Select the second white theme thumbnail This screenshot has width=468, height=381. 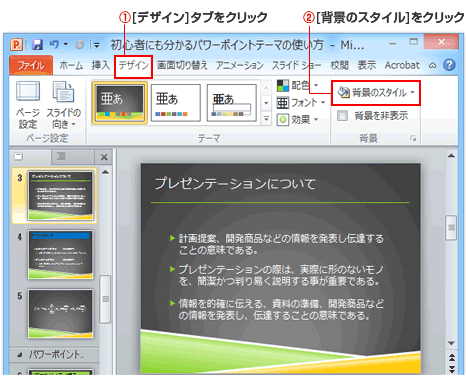(176, 103)
